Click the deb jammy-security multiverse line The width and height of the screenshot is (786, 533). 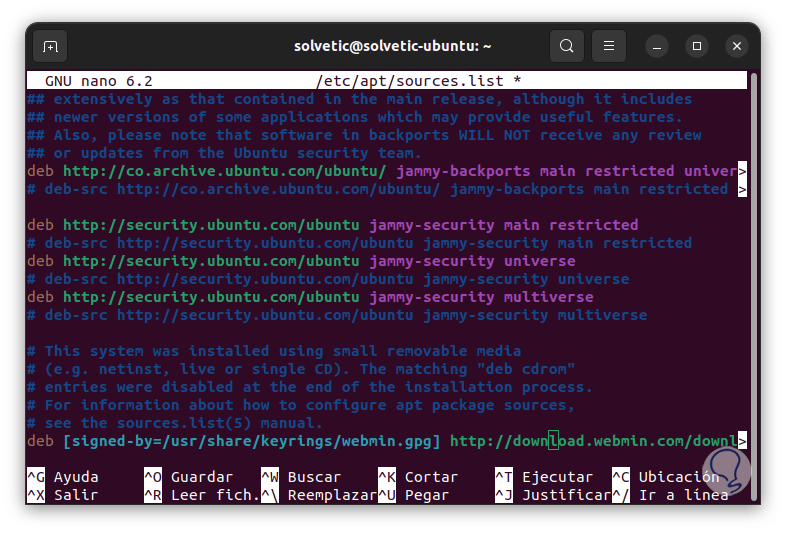point(310,297)
